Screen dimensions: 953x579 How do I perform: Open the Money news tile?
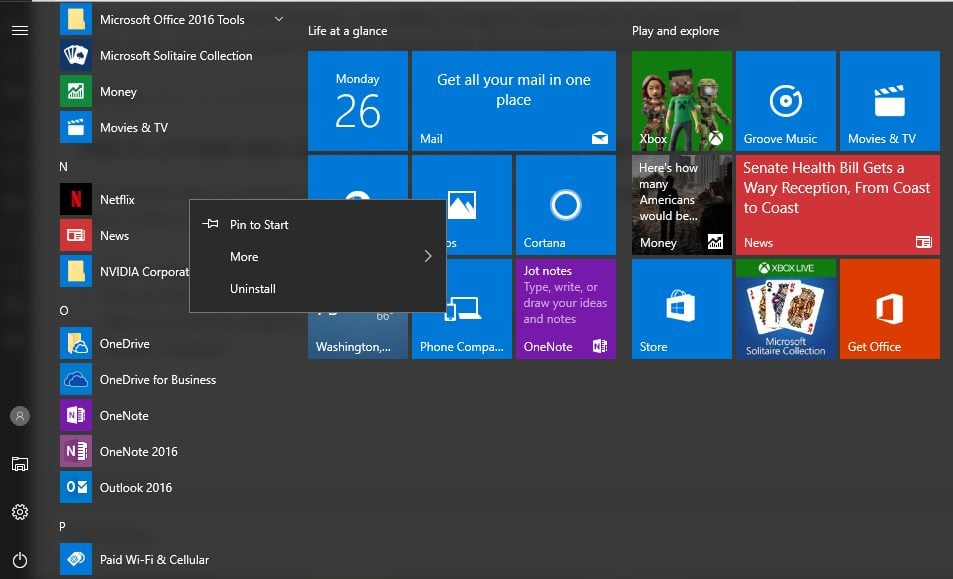[682, 205]
